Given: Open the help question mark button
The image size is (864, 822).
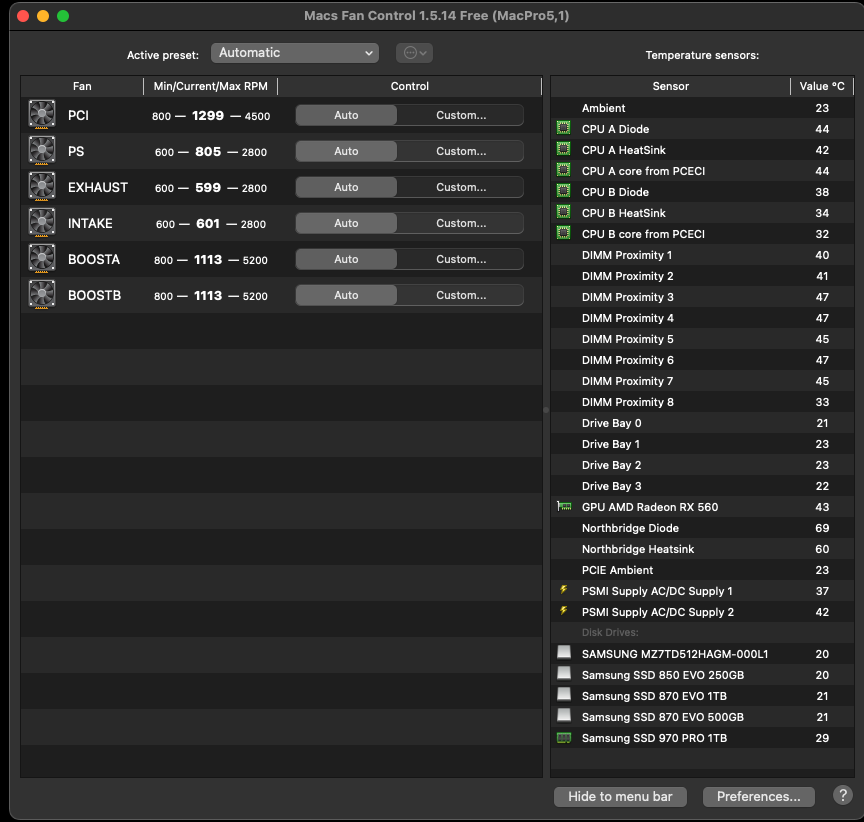Looking at the screenshot, I should tap(843, 795).
